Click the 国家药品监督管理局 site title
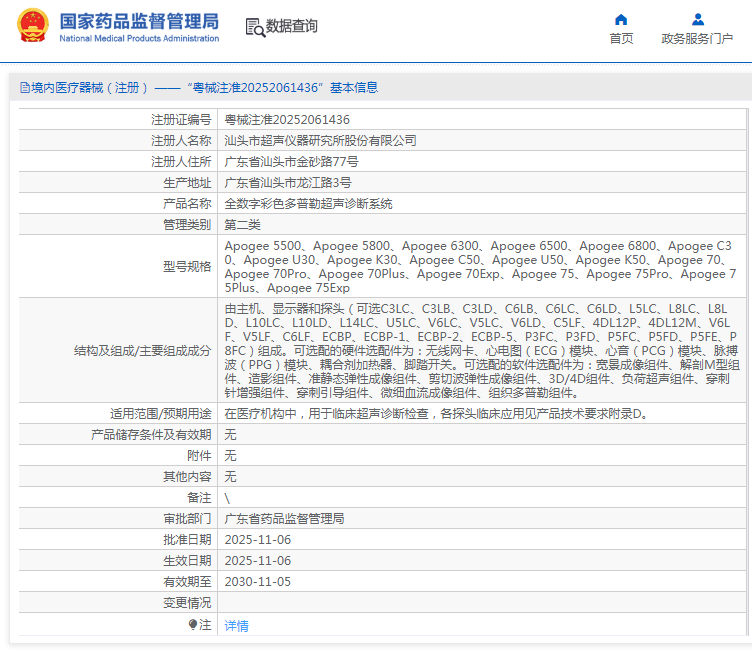752x651 pixels. [138, 21]
